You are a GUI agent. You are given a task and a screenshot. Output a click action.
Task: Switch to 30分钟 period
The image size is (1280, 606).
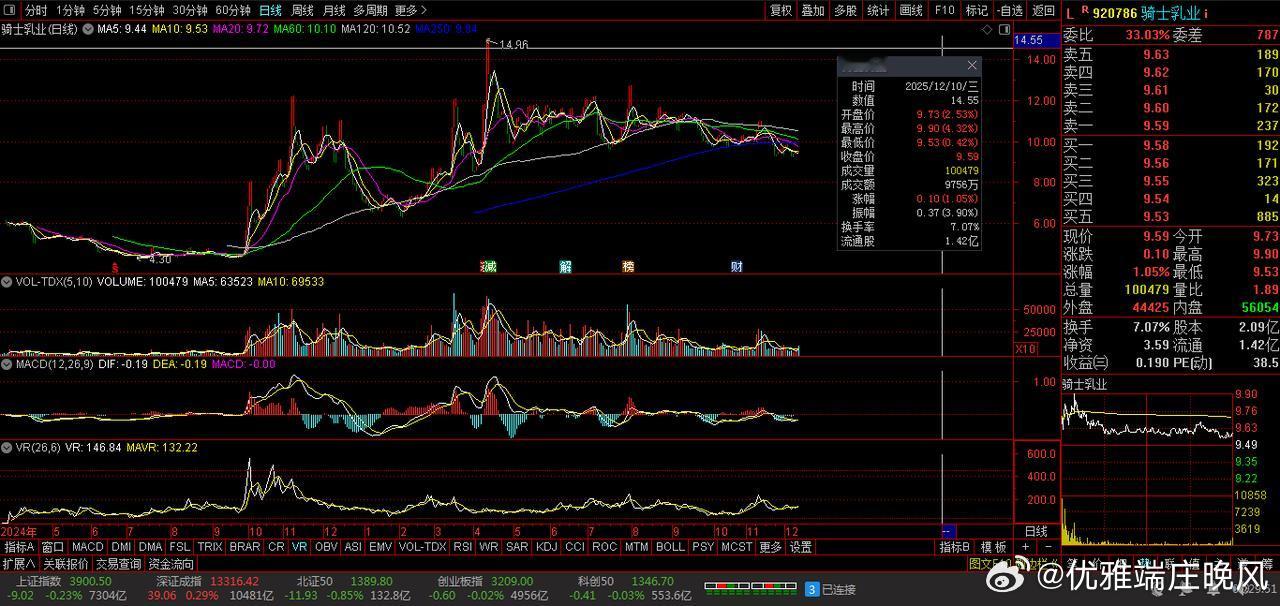click(190, 10)
